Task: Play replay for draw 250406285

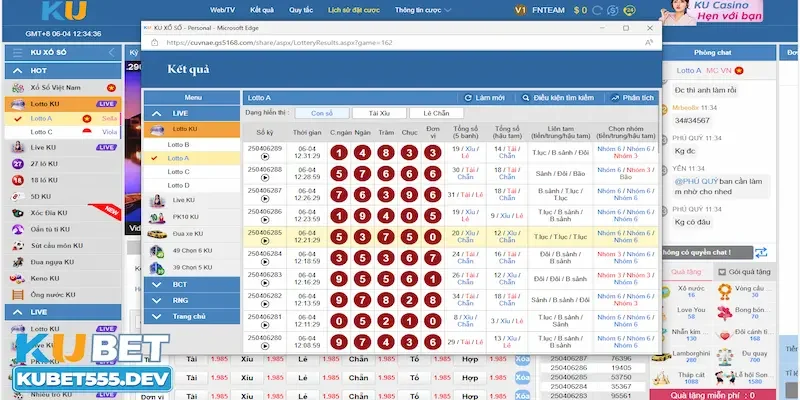Action: (x=264, y=241)
